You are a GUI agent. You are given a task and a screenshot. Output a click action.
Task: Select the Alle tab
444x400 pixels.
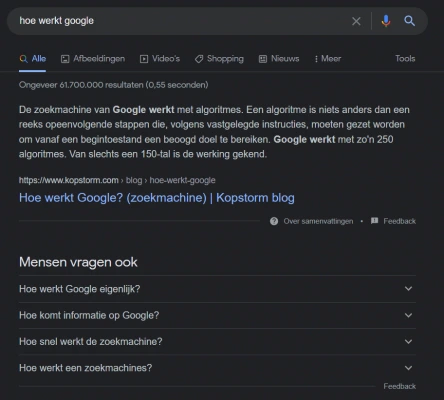[33, 59]
